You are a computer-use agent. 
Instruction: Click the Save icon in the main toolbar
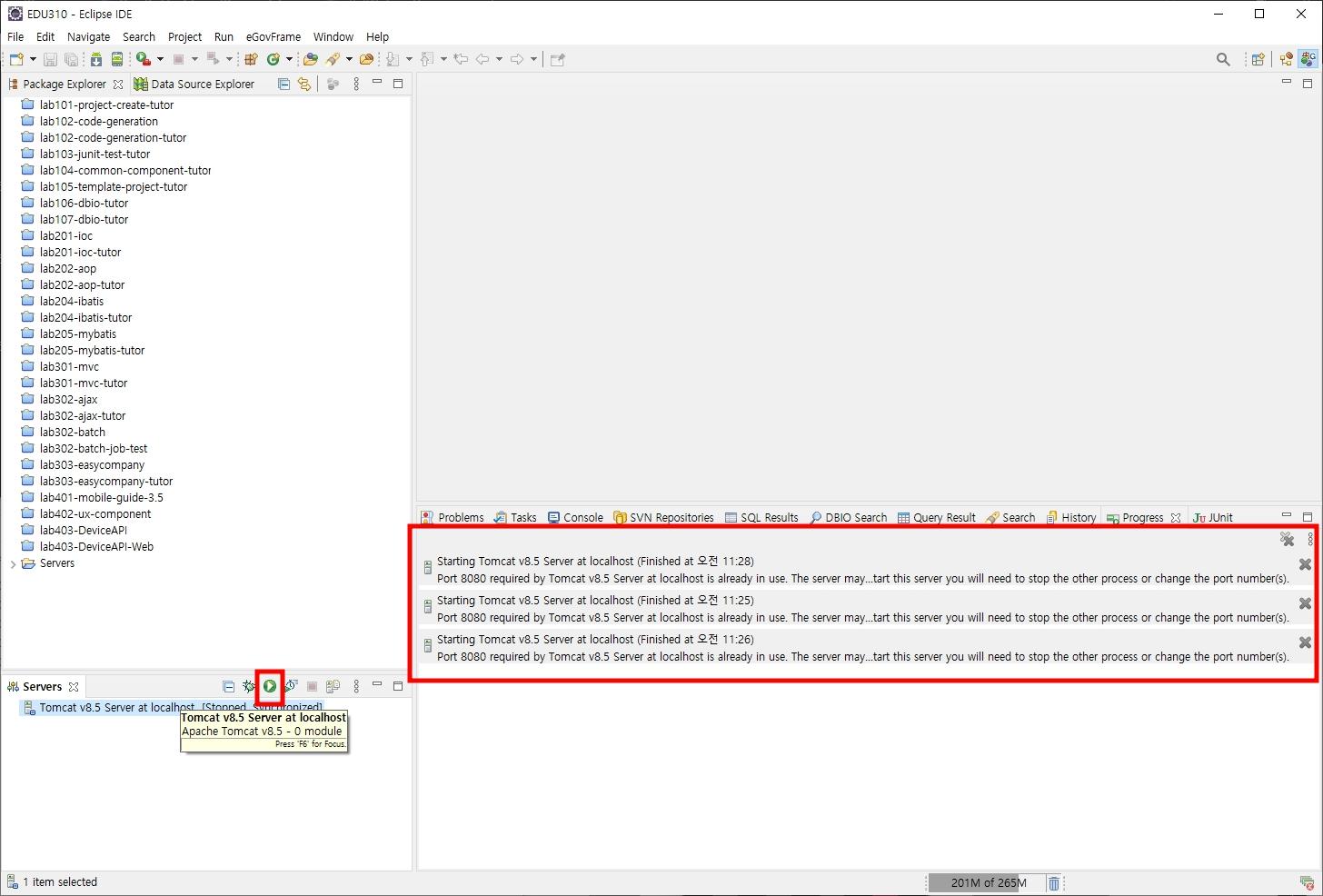click(50, 59)
